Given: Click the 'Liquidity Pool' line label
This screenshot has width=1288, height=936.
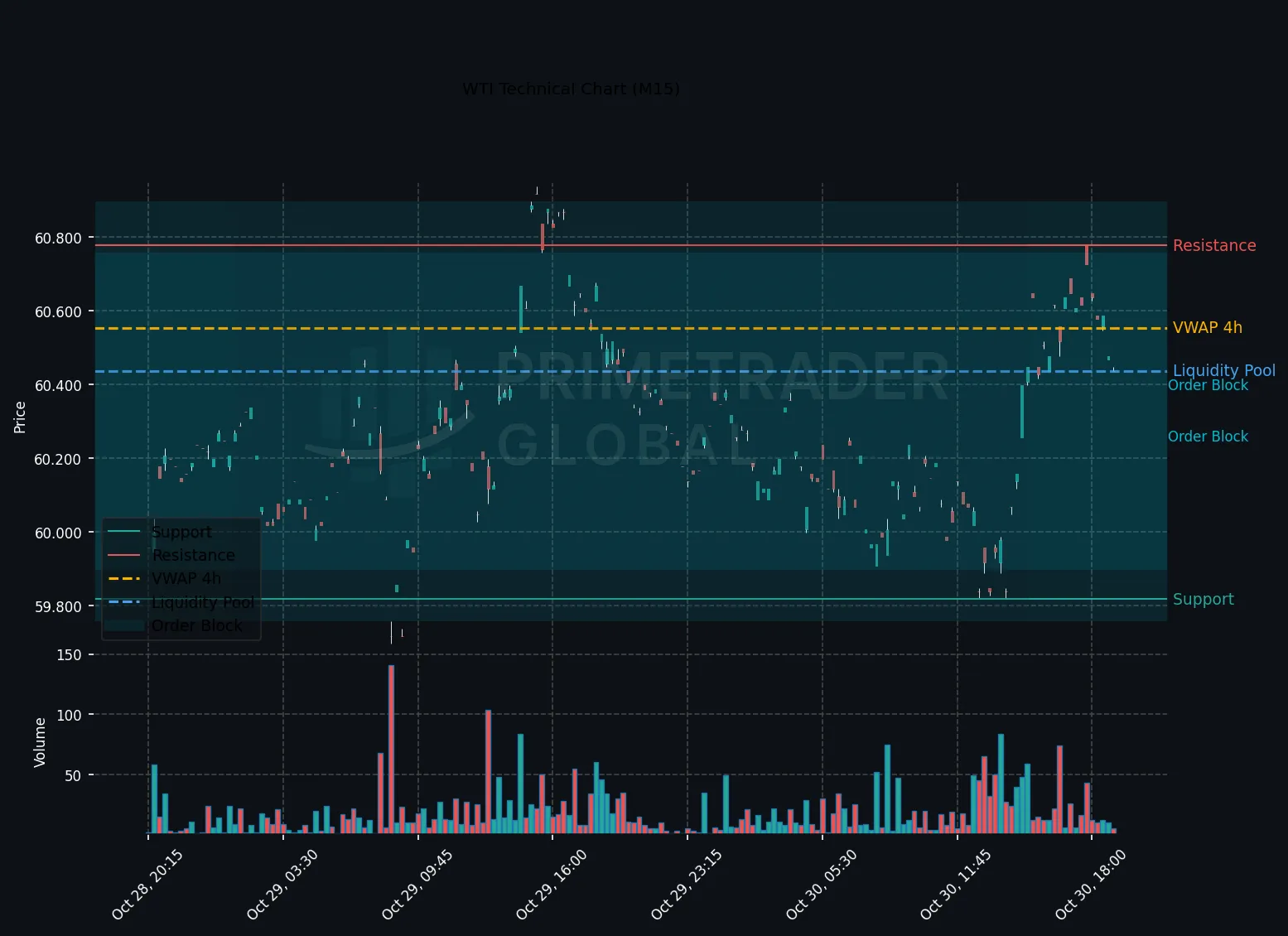Looking at the screenshot, I should pyautogui.click(x=1224, y=370).
